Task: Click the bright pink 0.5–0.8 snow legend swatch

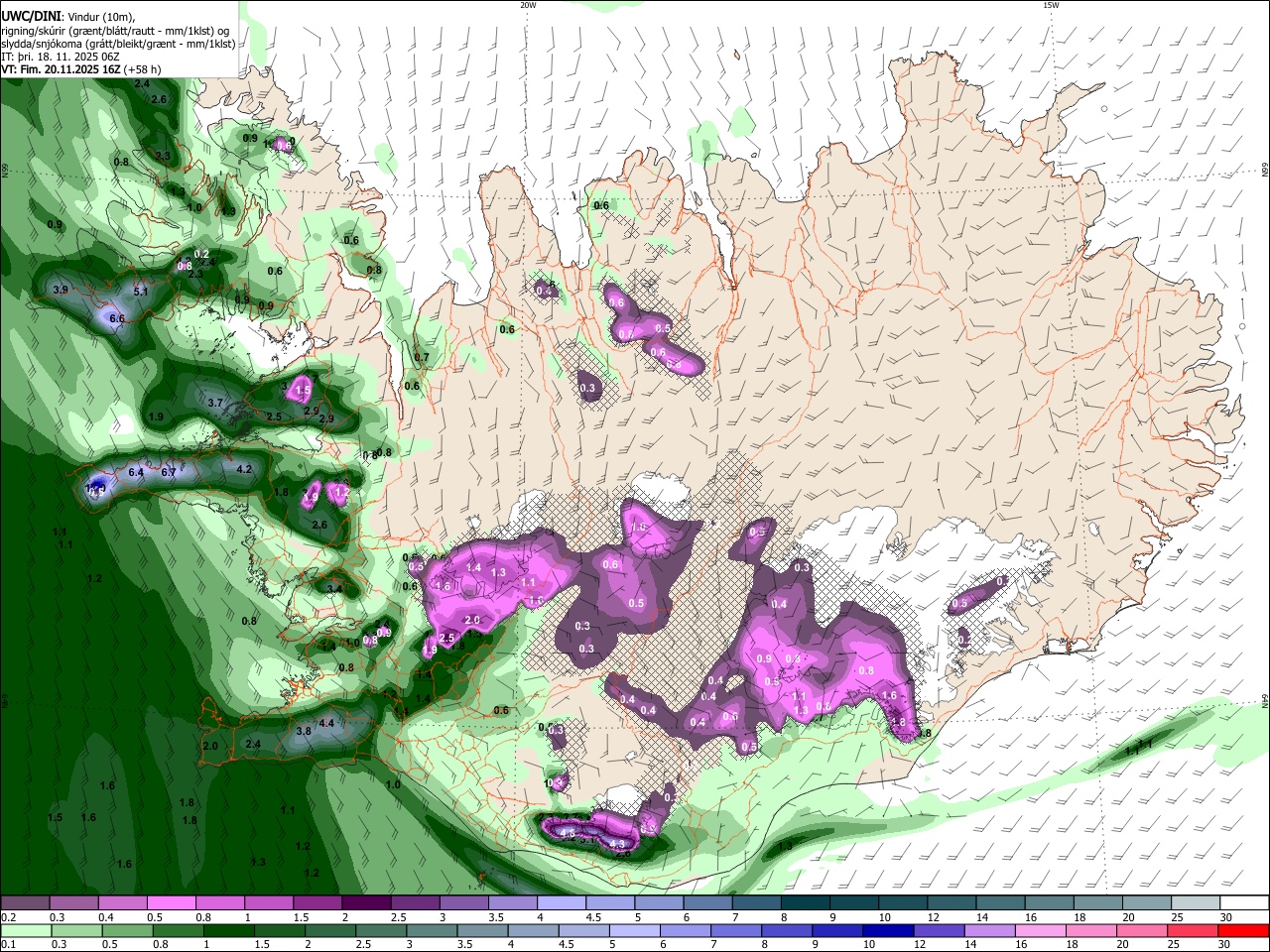Action: coord(171,902)
